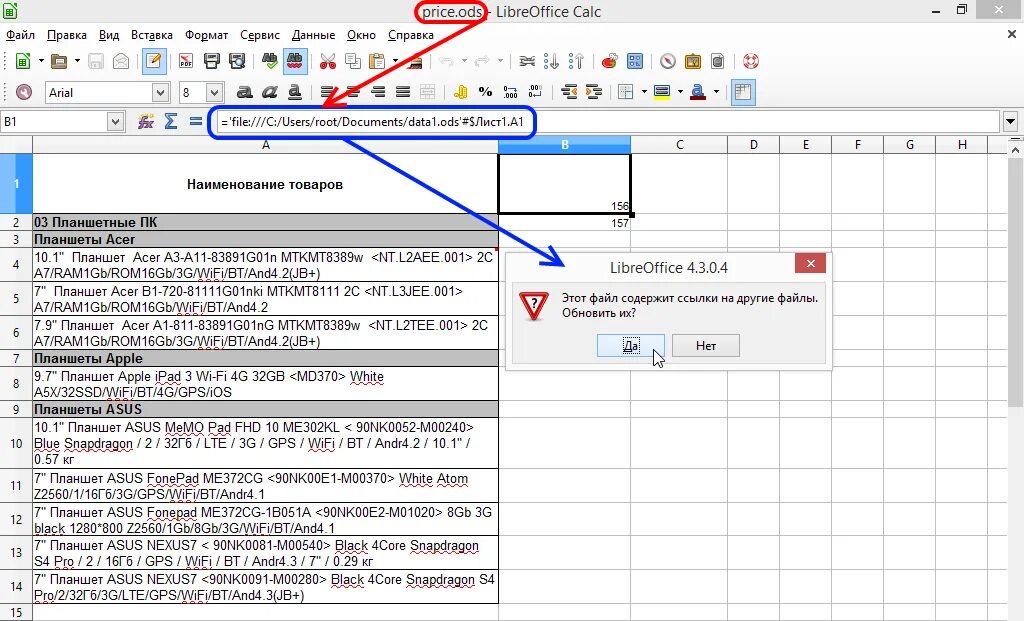1024x621 pixels.
Task: Toggle AutoSpellcheck wavy underline icon
Action: click(295, 61)
